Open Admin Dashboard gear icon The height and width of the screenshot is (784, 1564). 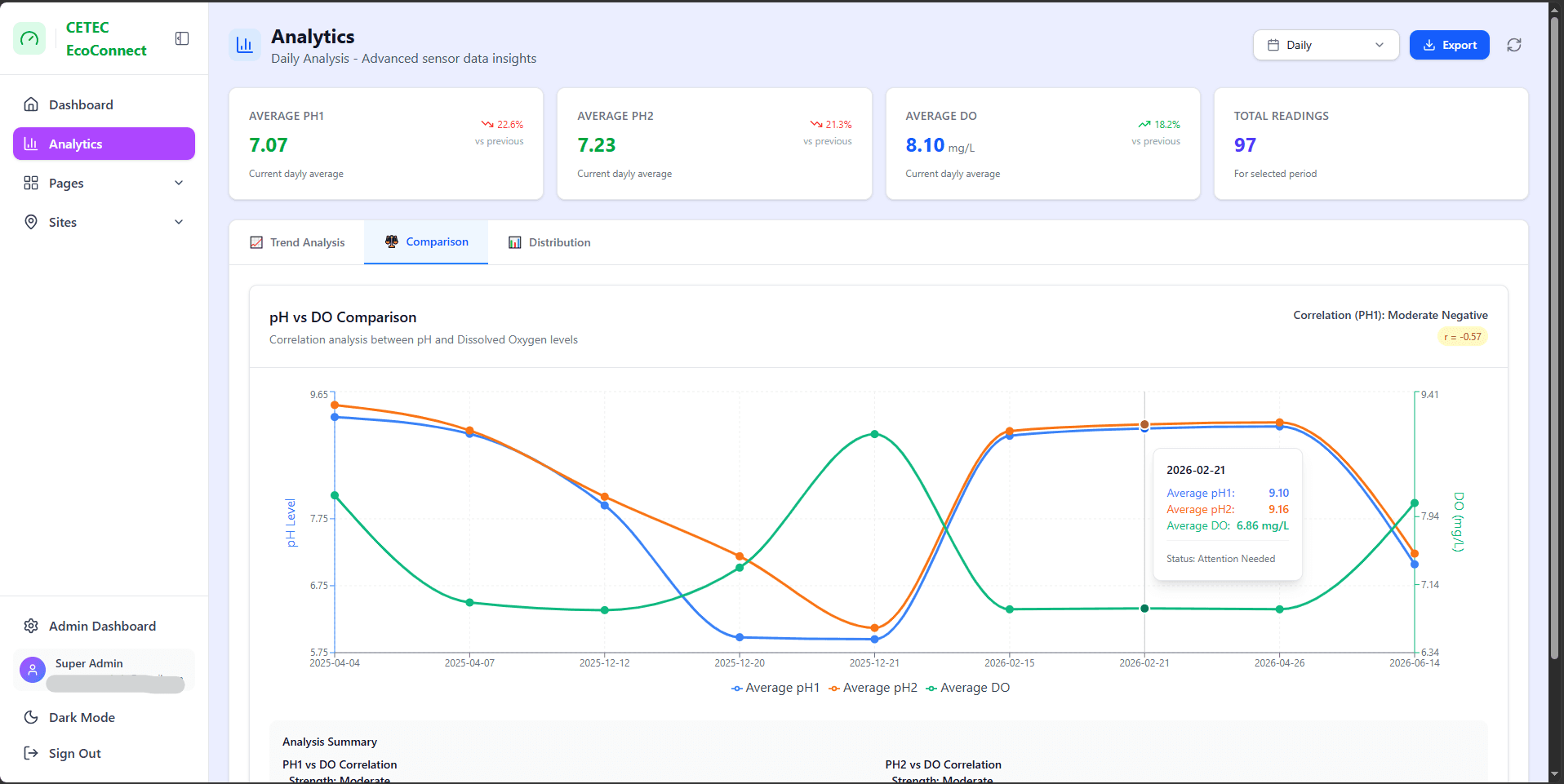[31, 626]
